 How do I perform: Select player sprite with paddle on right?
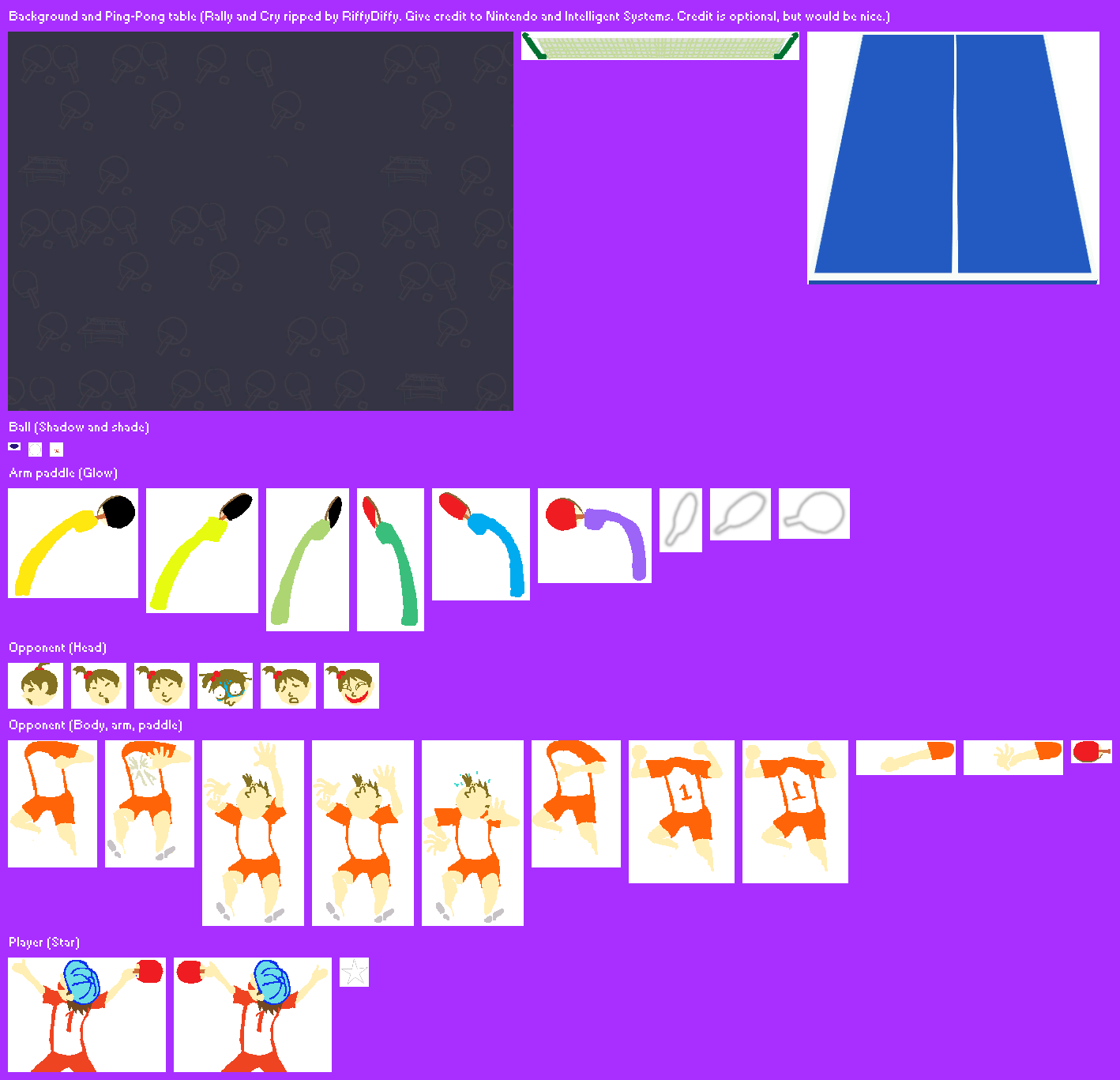click(87, 1014)
